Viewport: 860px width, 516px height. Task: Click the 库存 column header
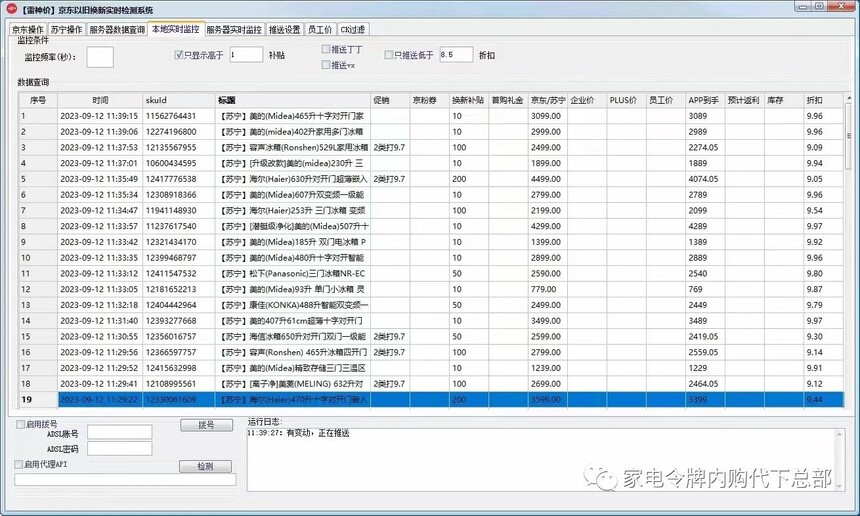(x=784, y=100)
